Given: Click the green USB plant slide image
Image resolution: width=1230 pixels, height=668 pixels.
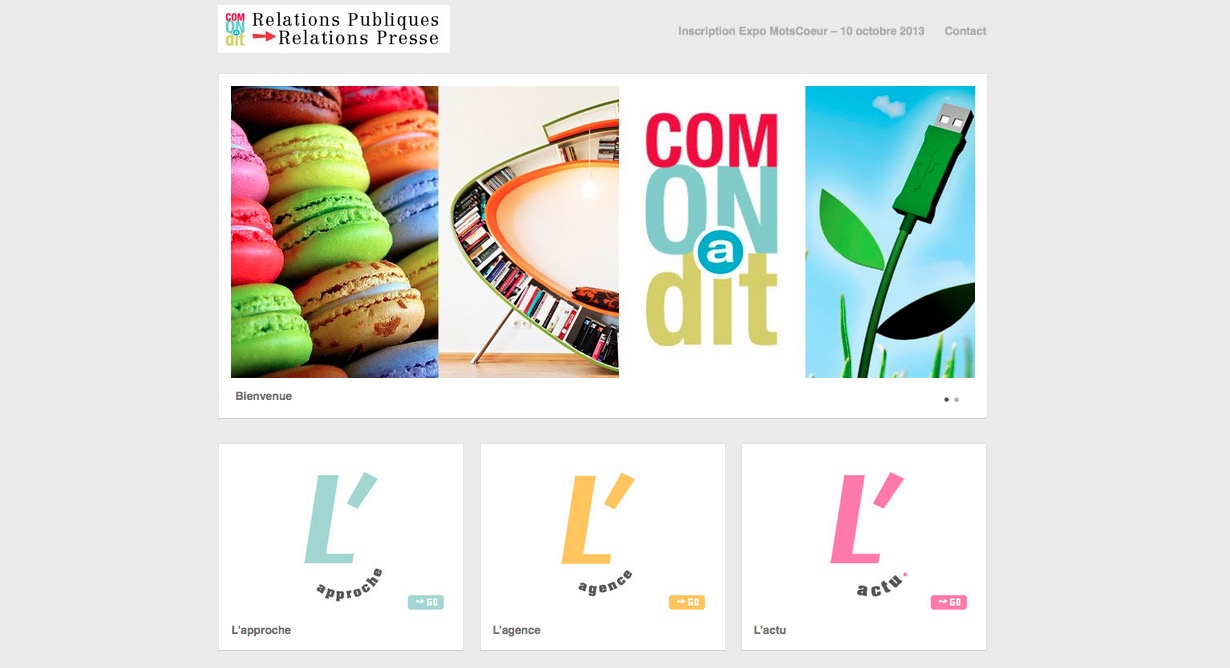Looking at the screenshot, I should coord(890,232).
